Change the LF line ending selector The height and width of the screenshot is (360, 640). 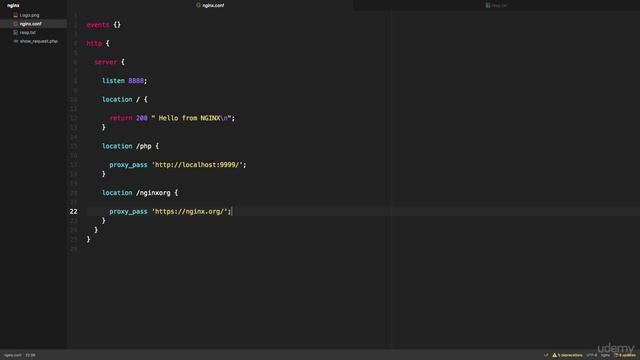(546, 355)
